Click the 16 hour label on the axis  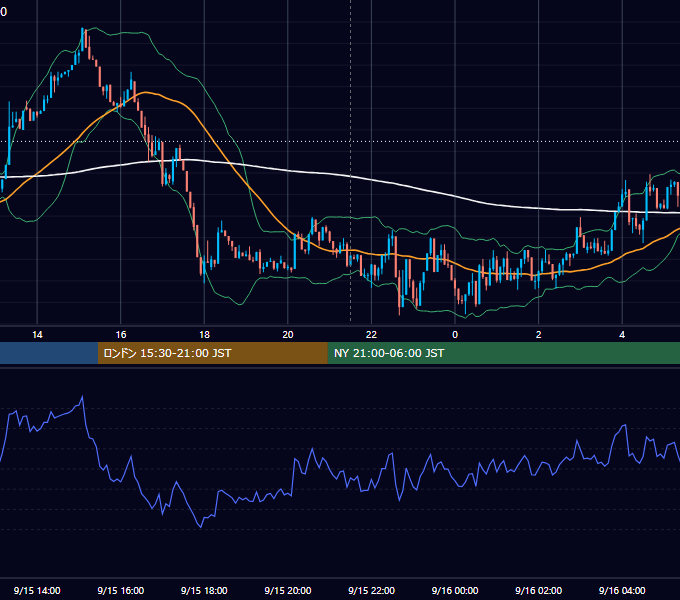tap(121, 335)
